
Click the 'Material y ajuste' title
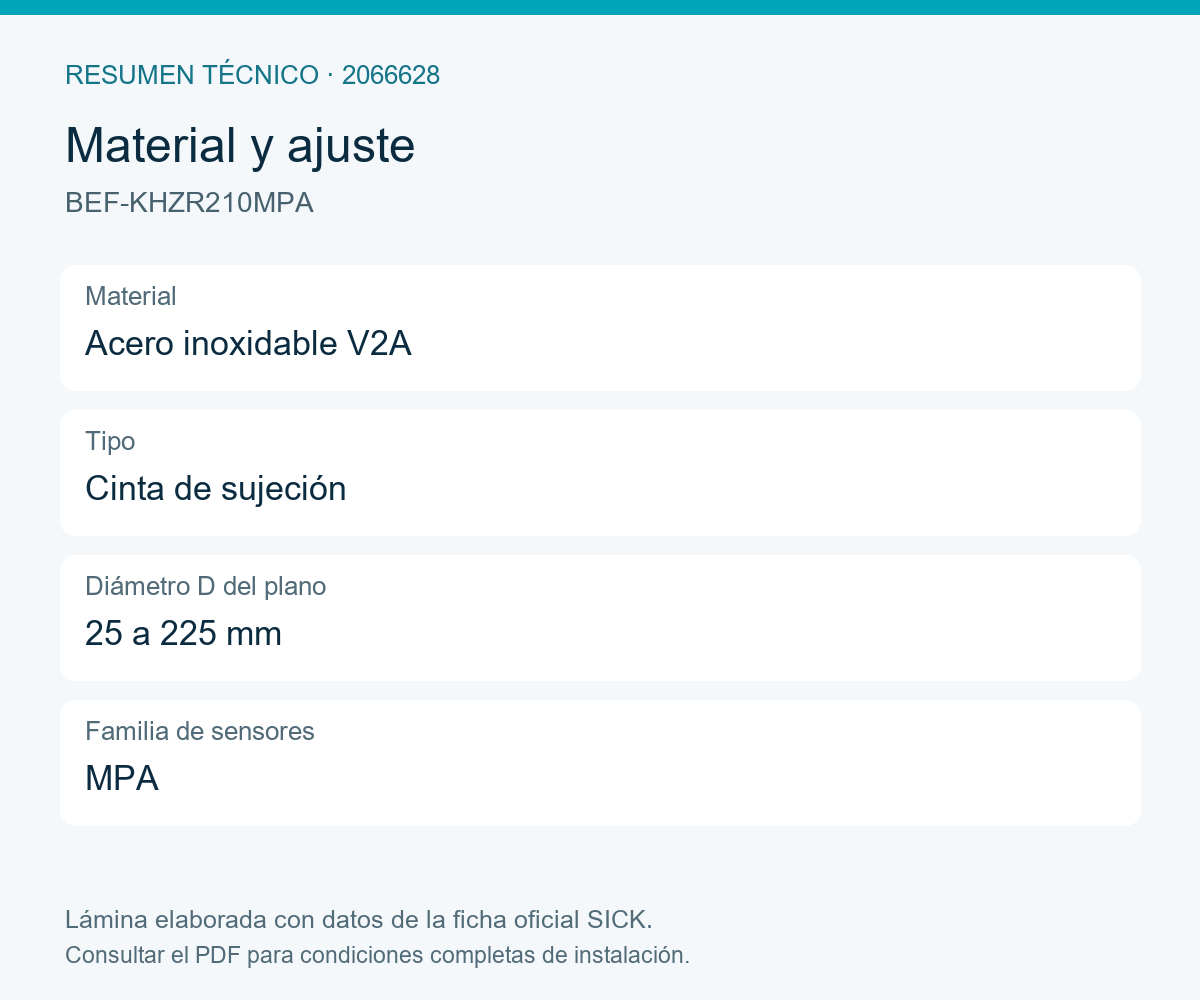[x=240, y=146]
